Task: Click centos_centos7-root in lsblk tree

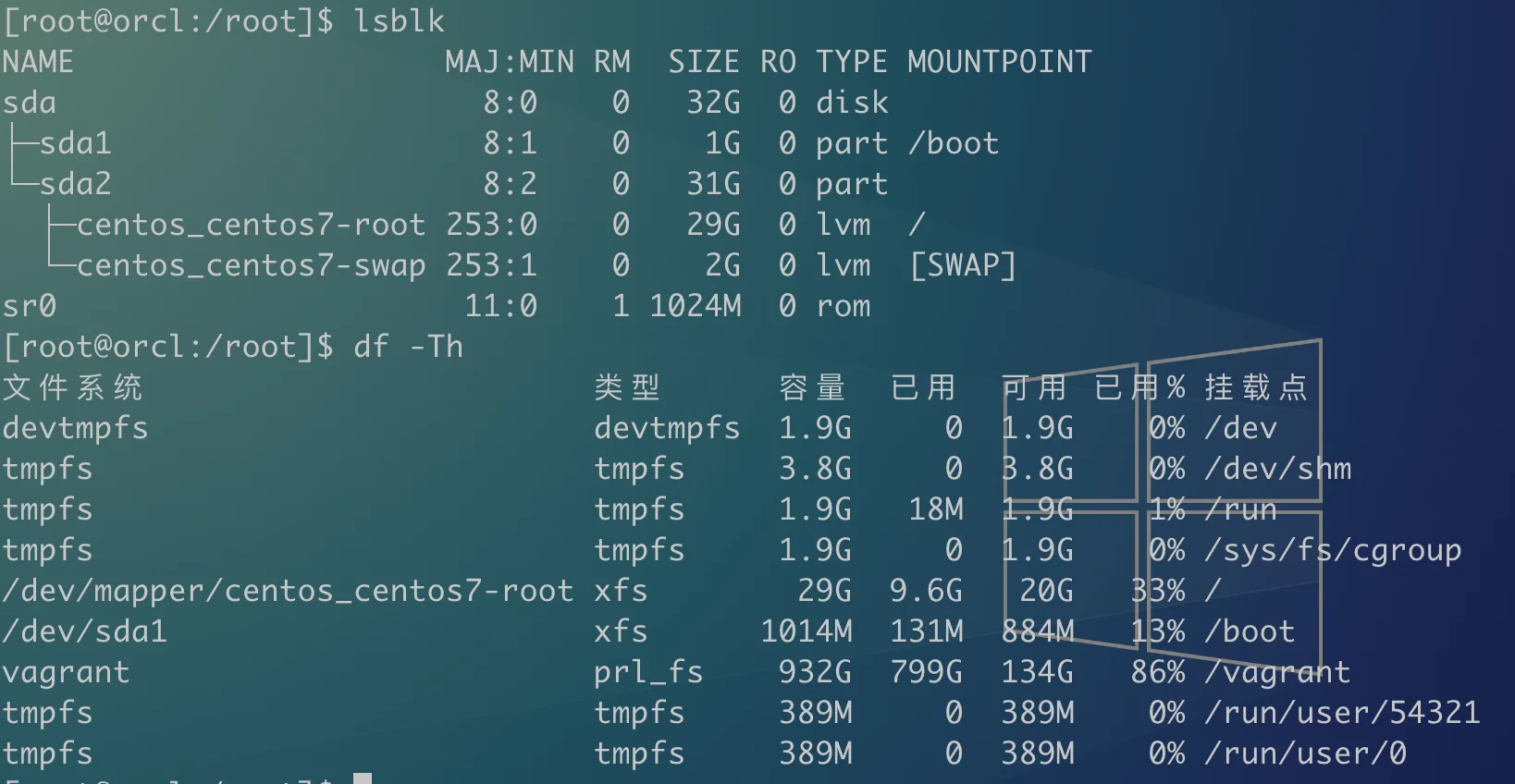Action: pyautogui.click(x=251, y=225)
